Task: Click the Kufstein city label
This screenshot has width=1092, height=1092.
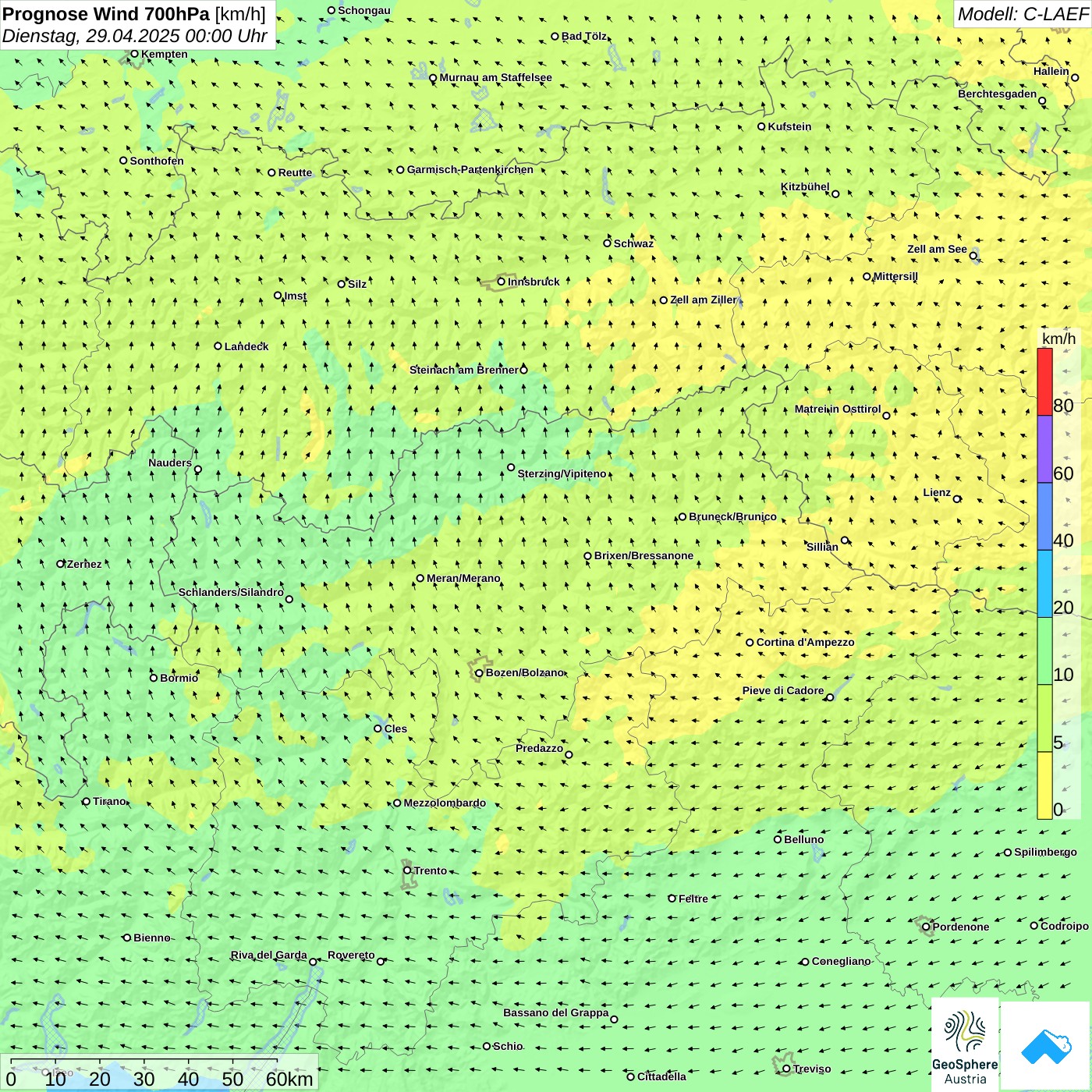Action: click(789, 126)
